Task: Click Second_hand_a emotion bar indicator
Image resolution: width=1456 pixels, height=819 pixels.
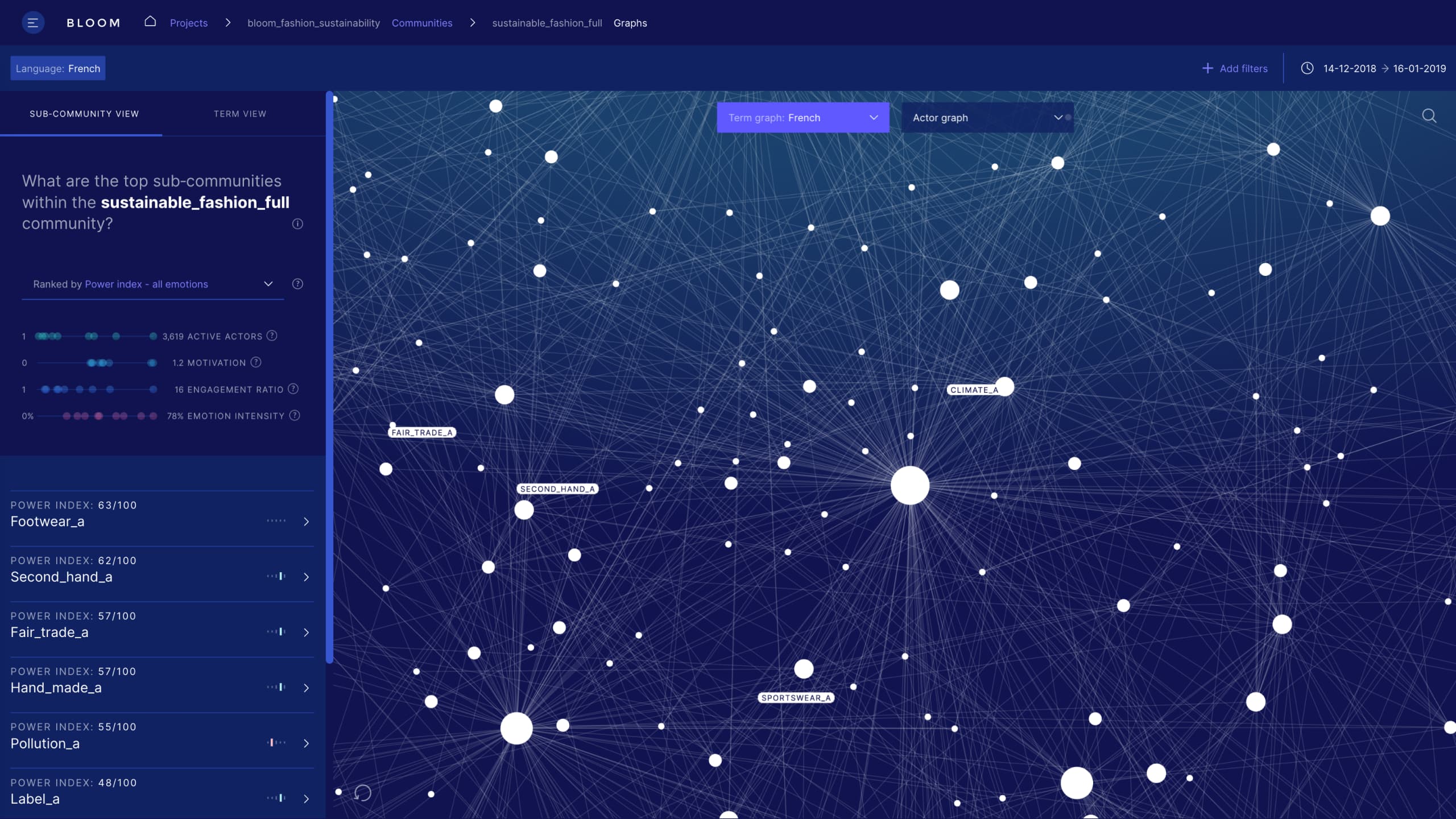Action: 276,576
